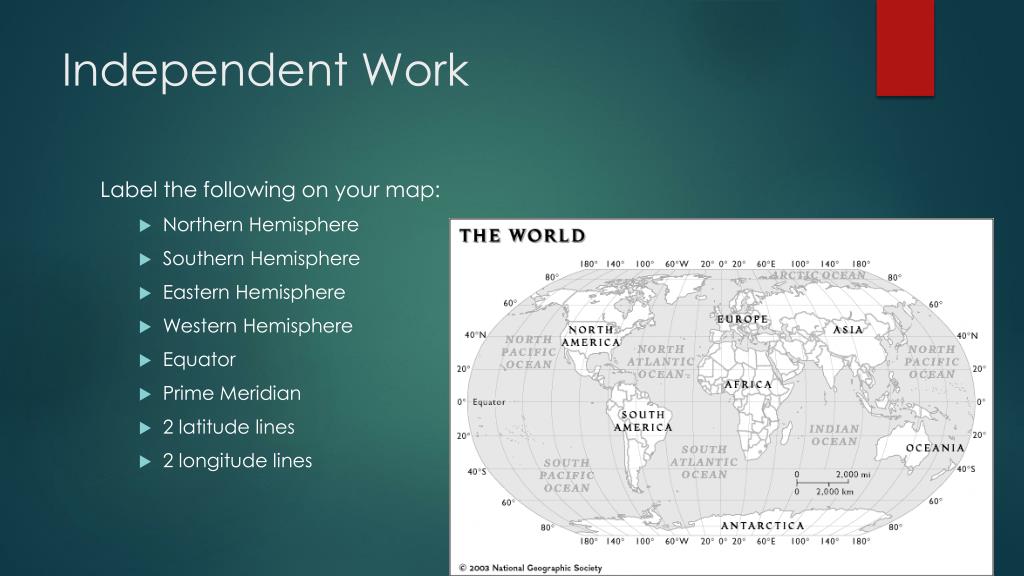This screenshot has width=1024, height=576.
Task: Click the 'Equator' label on the map
Action: tap(489, 402)
